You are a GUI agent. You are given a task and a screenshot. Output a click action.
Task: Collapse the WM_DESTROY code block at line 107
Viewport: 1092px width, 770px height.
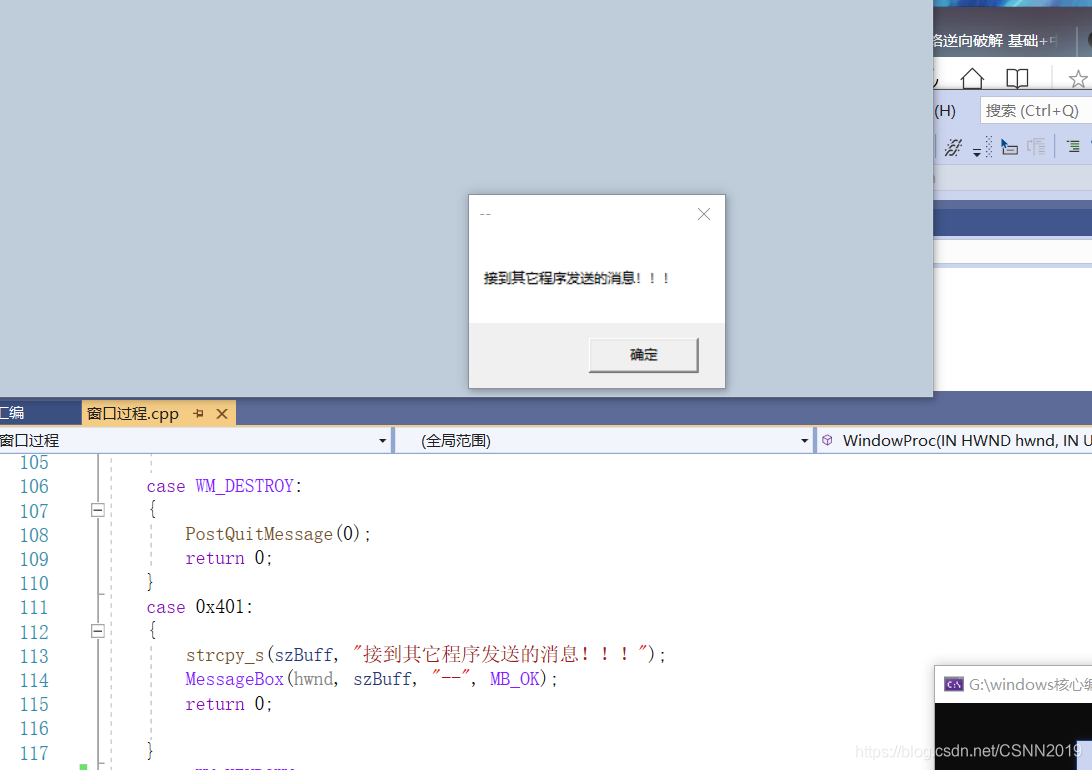pyautogui.click(x=97, y=510)
